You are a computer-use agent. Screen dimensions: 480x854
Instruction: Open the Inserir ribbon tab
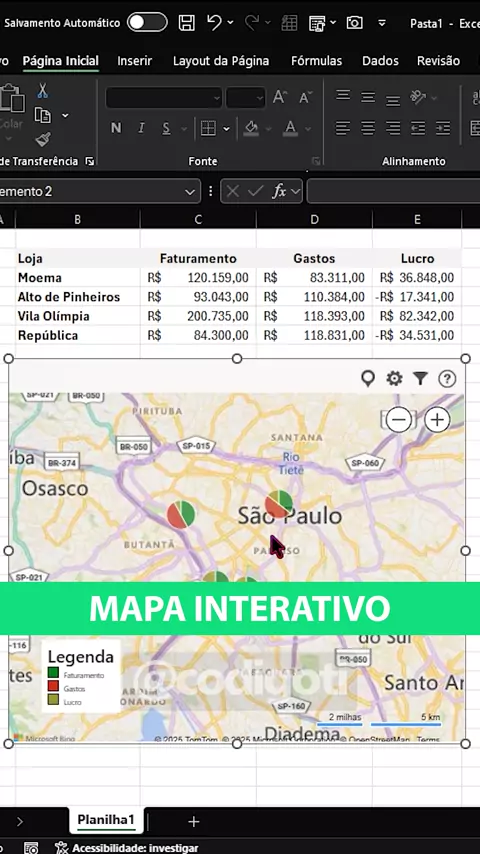135,61
